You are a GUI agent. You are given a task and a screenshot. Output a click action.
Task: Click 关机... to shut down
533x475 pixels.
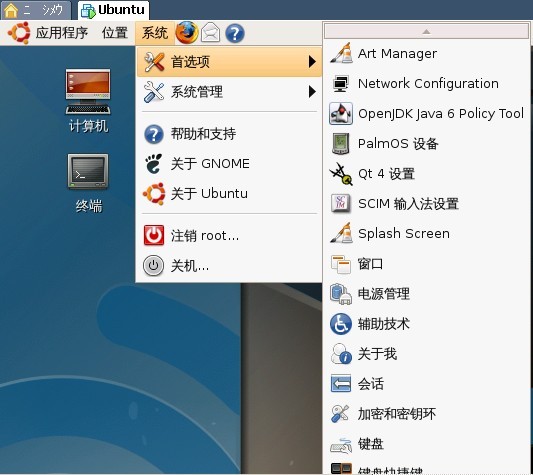[229, 266]
